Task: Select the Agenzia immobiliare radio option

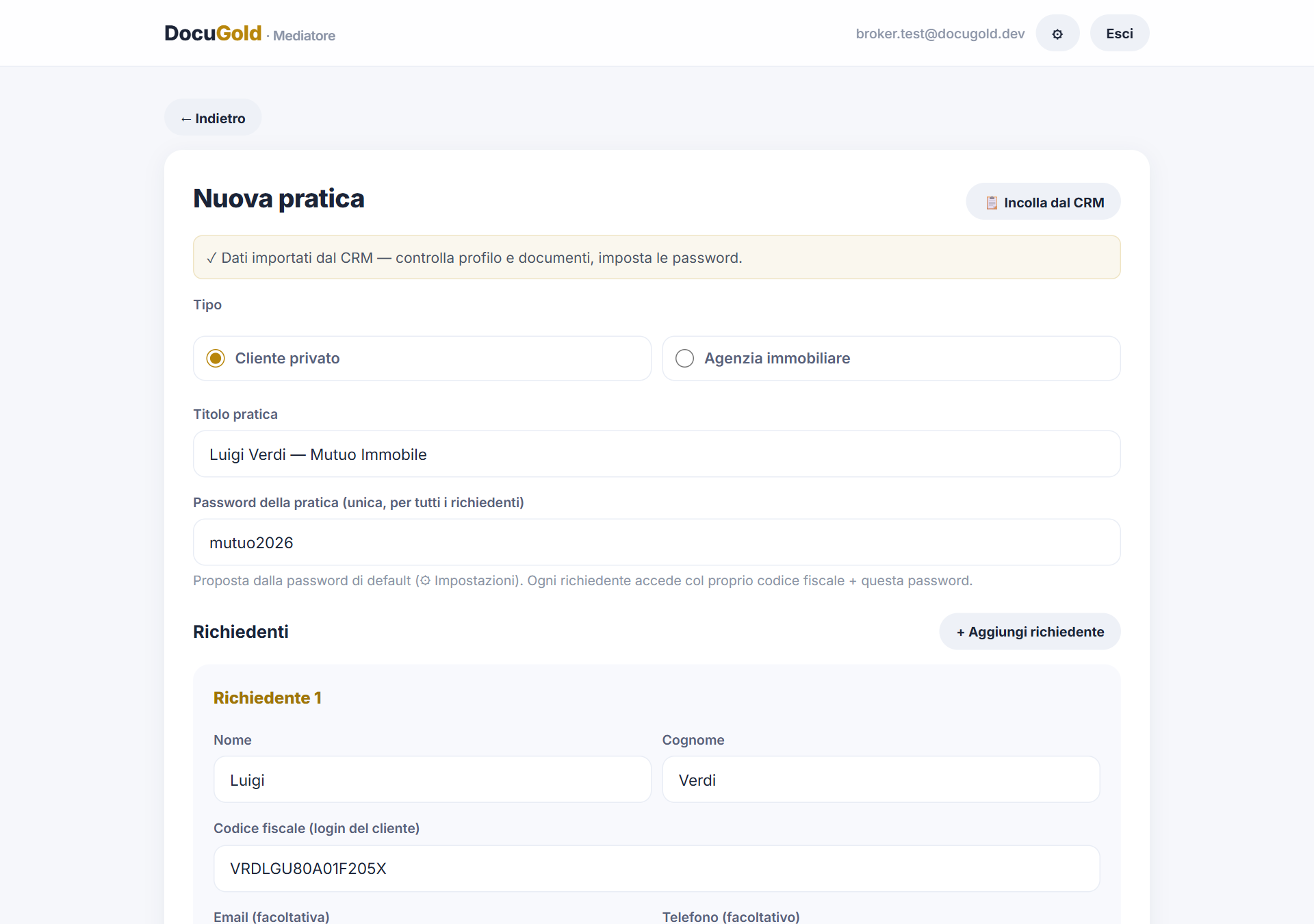Action: [891, 358]
